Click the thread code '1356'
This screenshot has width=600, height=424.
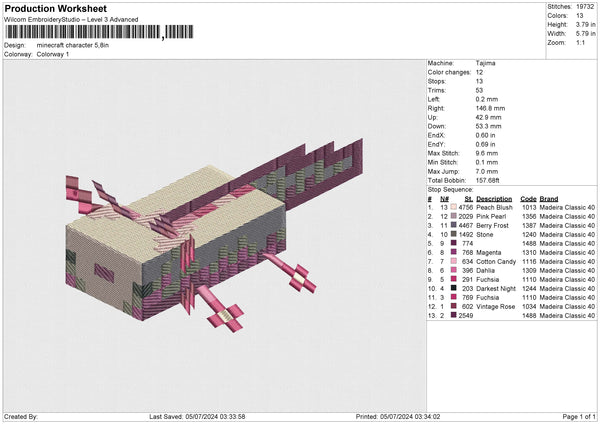pyautogui.click(x=529, y=217)
